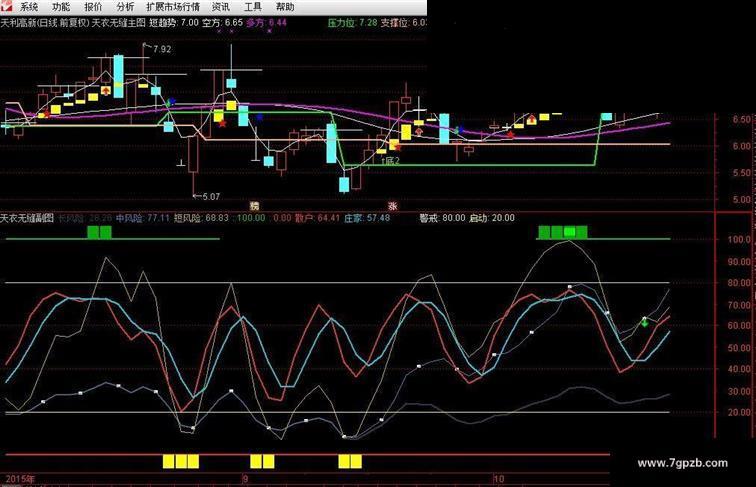This screenshot has width=756, height=487.
Task: Open the 分析 menu
Action: click(125, 7)
